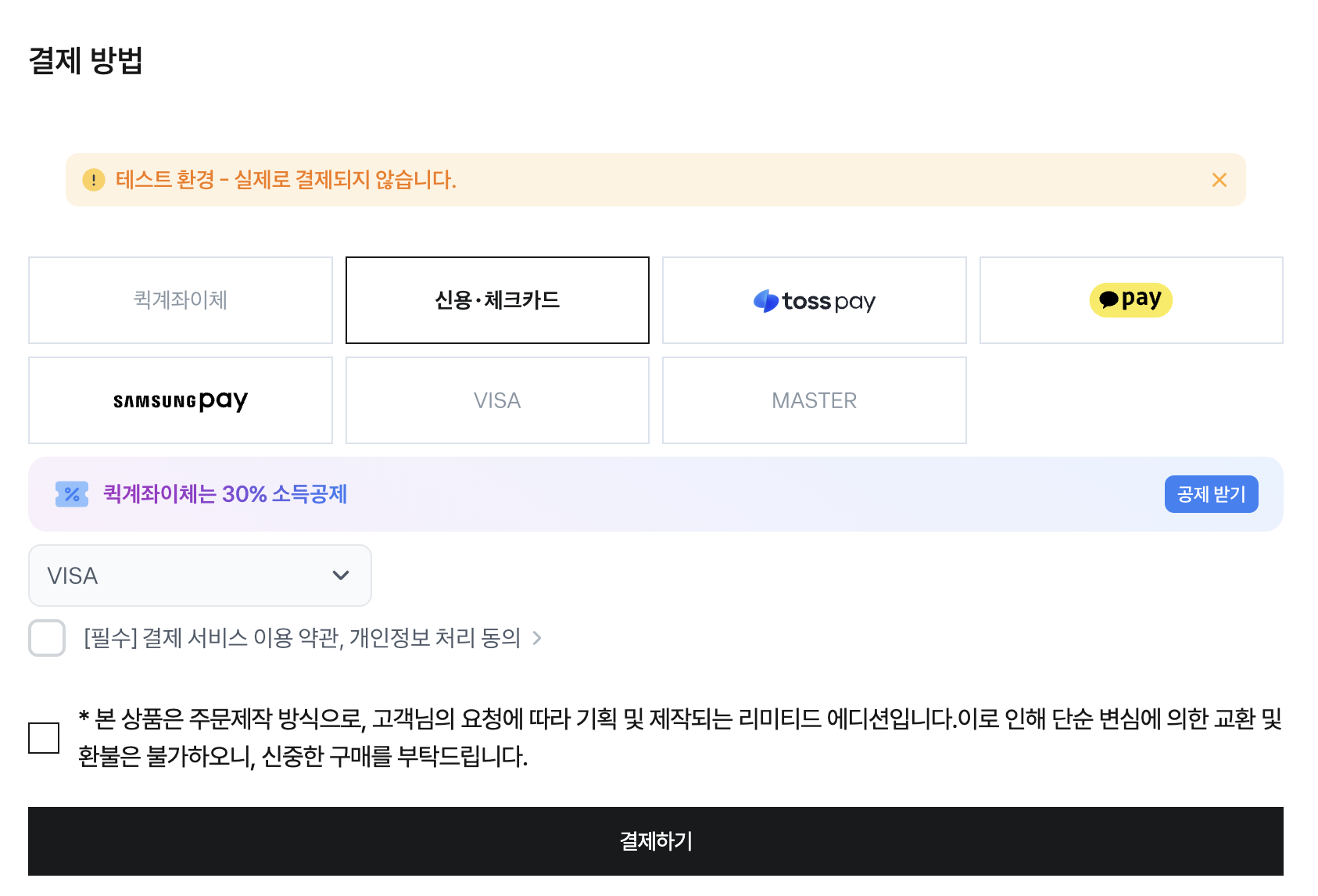1318x896 pixels.
Task: Open 결제 서비스 이용 약관 agreement text
Action: (303, 638)
